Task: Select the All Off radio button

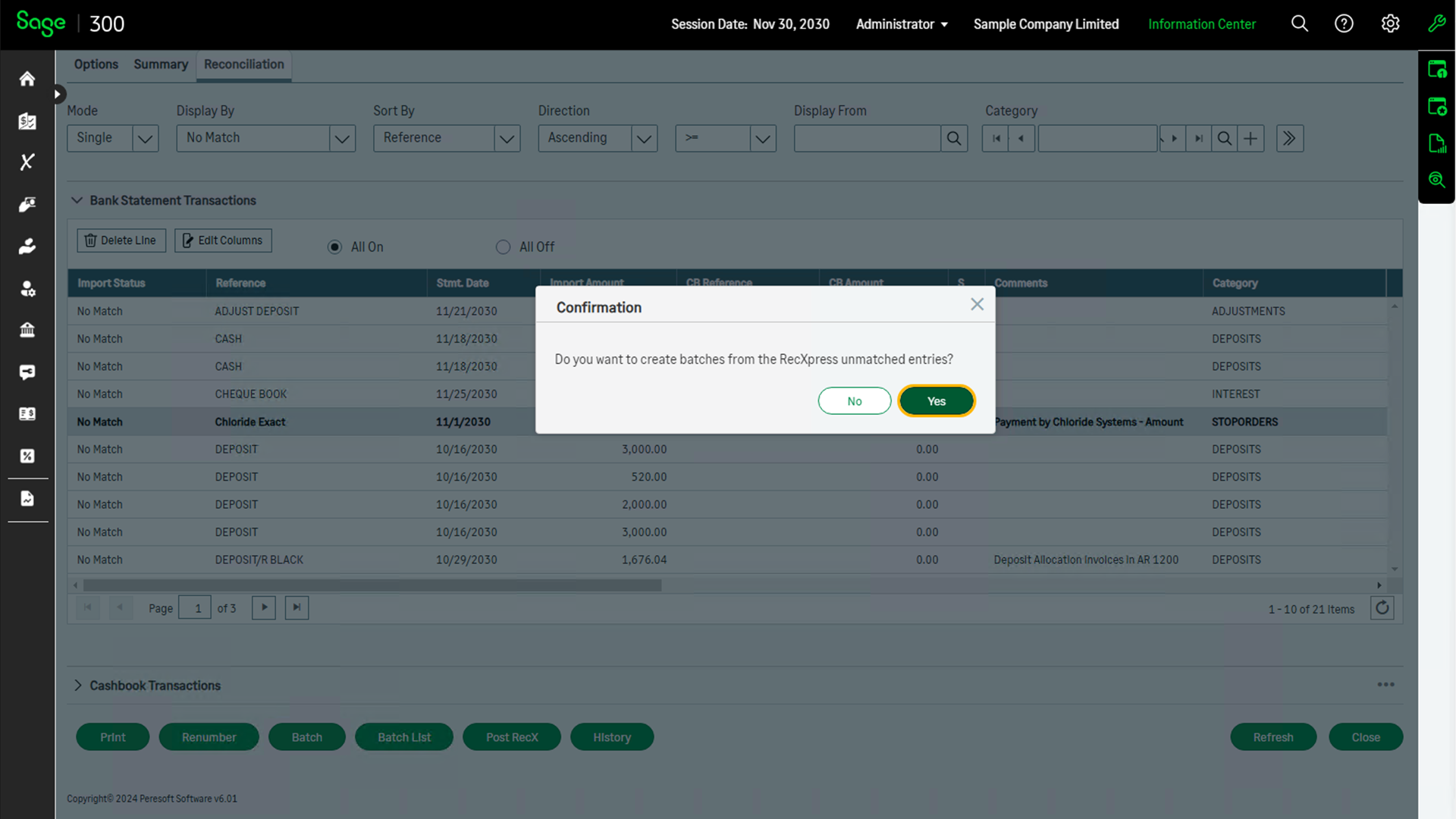Action: point(503,247)
